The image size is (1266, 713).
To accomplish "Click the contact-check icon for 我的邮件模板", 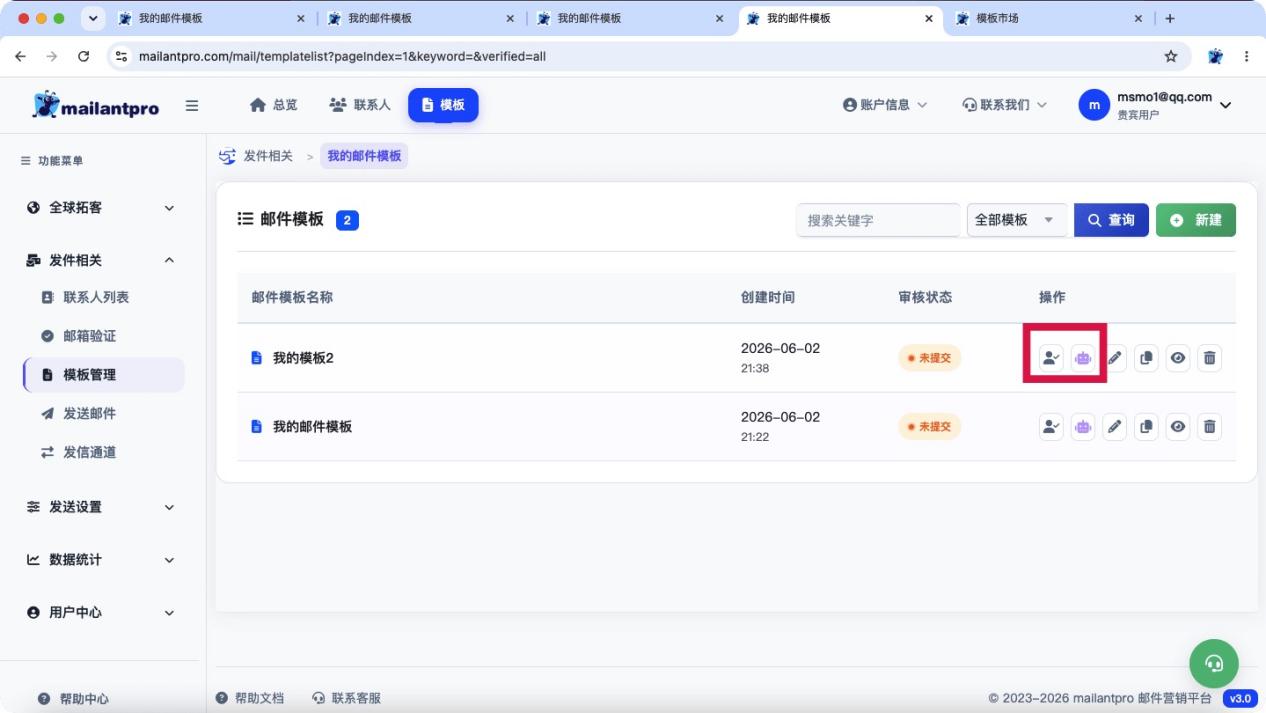I will pos(1051,427).
